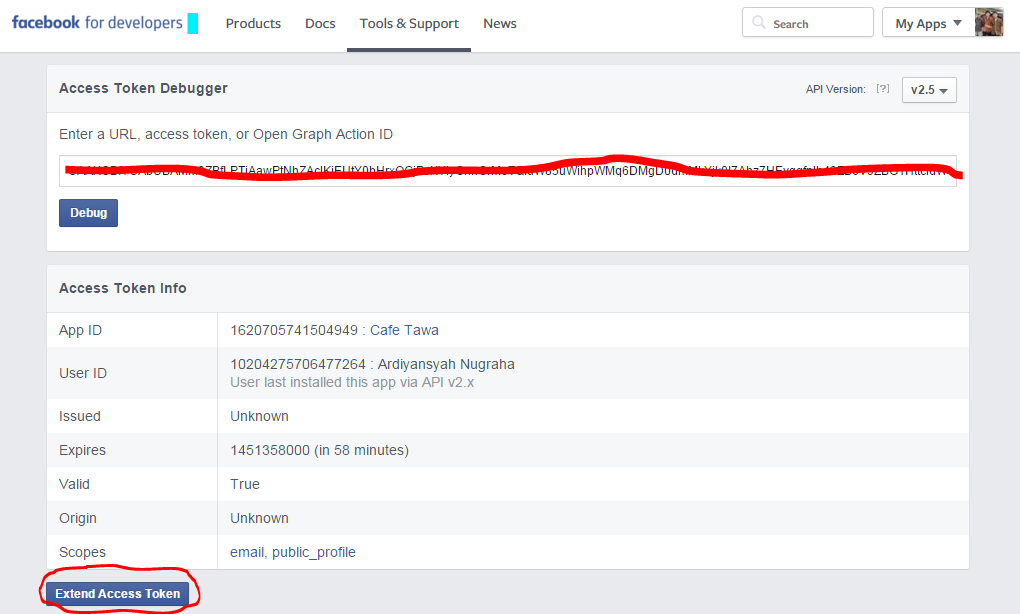1020x614 pixels.
Task: Click the Debug button
Action: [88, 213]
